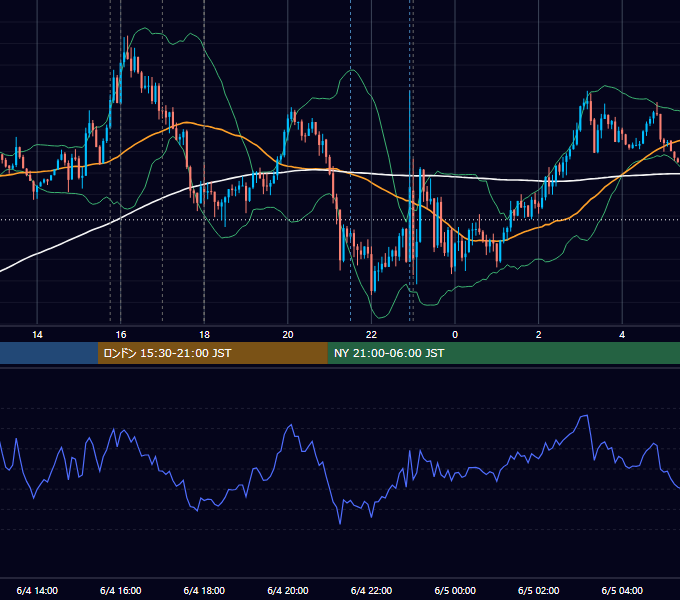Screen dimensions: 680x600
Task: Click the 6/4 14:00 date label
Action: (37, 590)
